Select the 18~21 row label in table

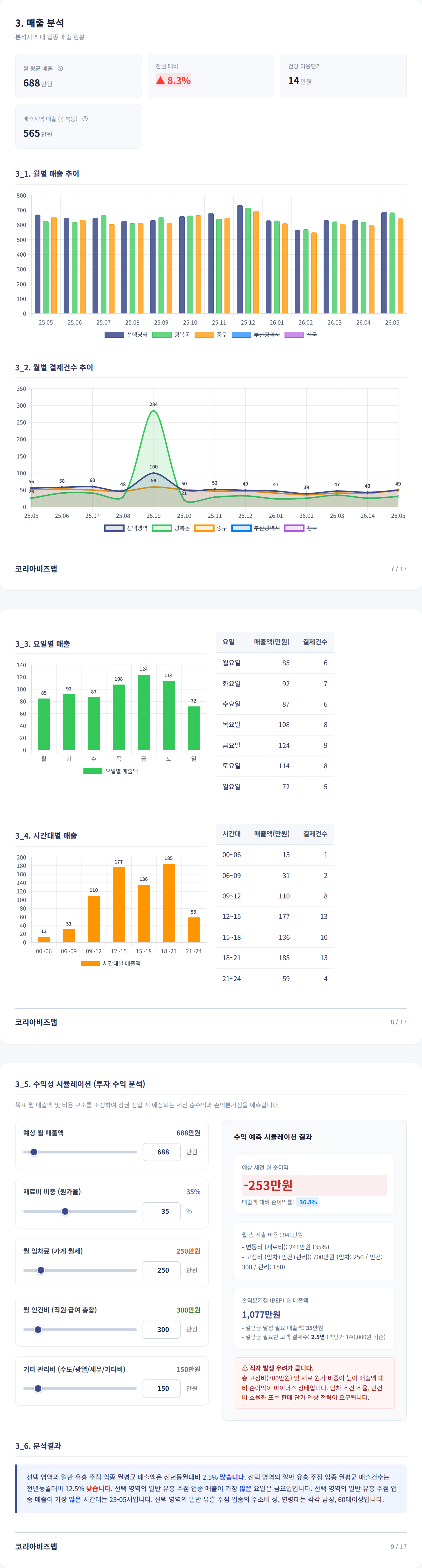(231, 958)
